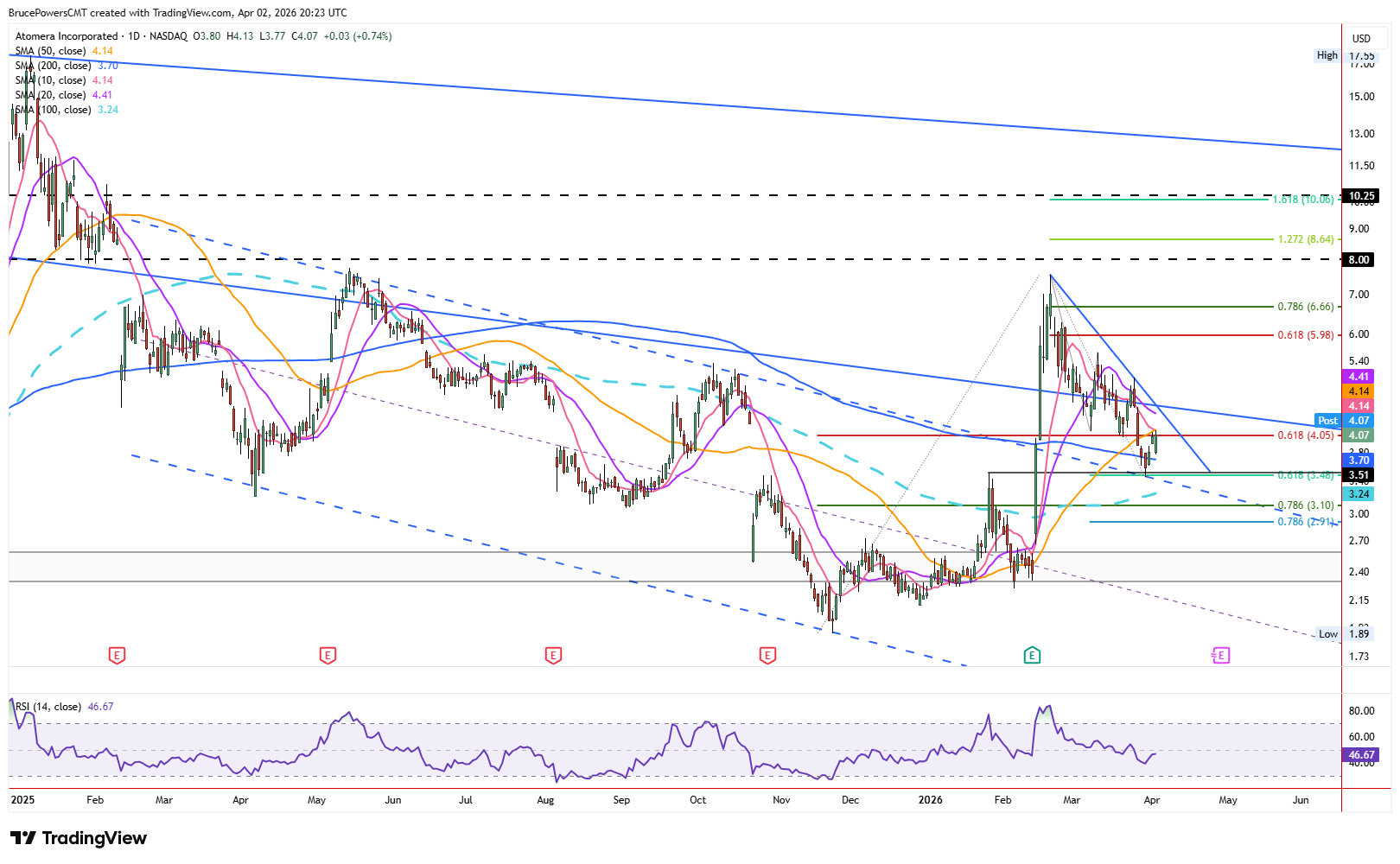Click the Dec label on time axis
1400x864 pixels.
(x=850, y=800)
